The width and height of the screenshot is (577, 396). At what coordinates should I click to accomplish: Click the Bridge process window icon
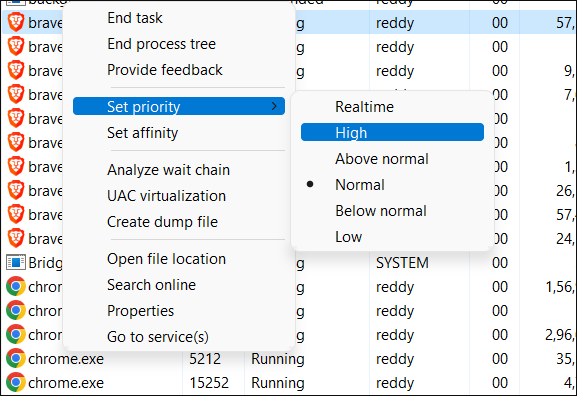tap(16, 263)
